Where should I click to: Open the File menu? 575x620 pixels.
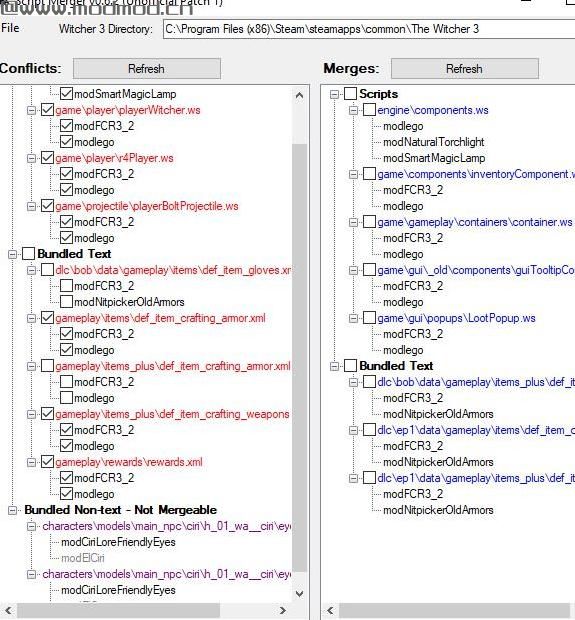[x=10, y=28]
